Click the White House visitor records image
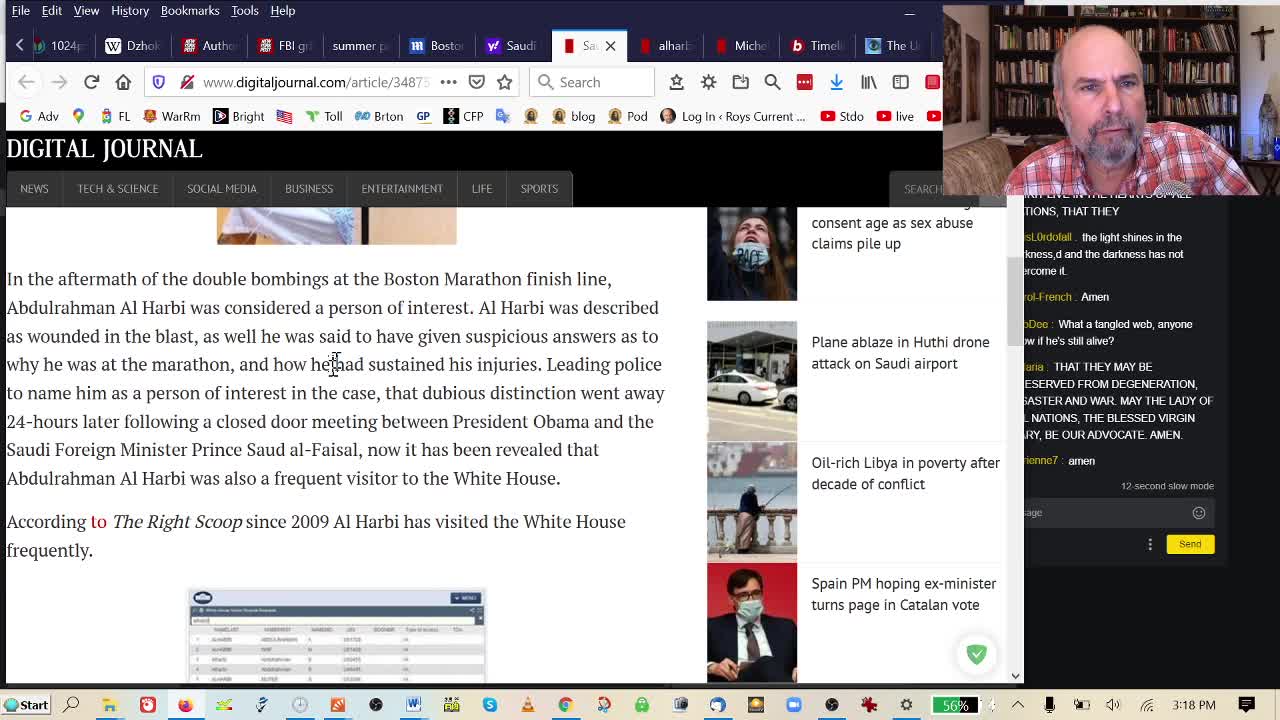Image resolution: width=1280 pixels, height=720 pixels. [337, 635]
